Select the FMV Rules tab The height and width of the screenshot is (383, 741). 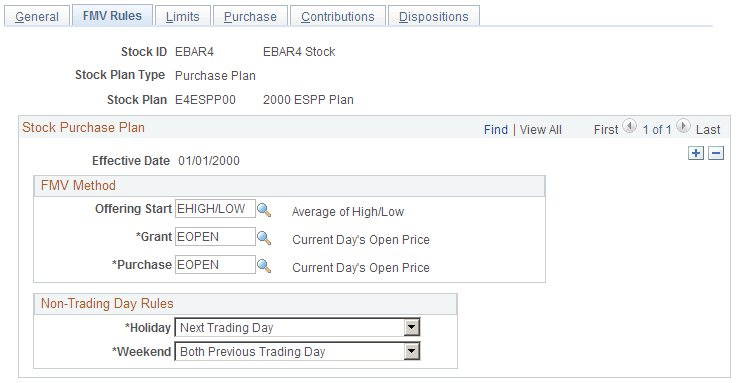tap(112, 16)
